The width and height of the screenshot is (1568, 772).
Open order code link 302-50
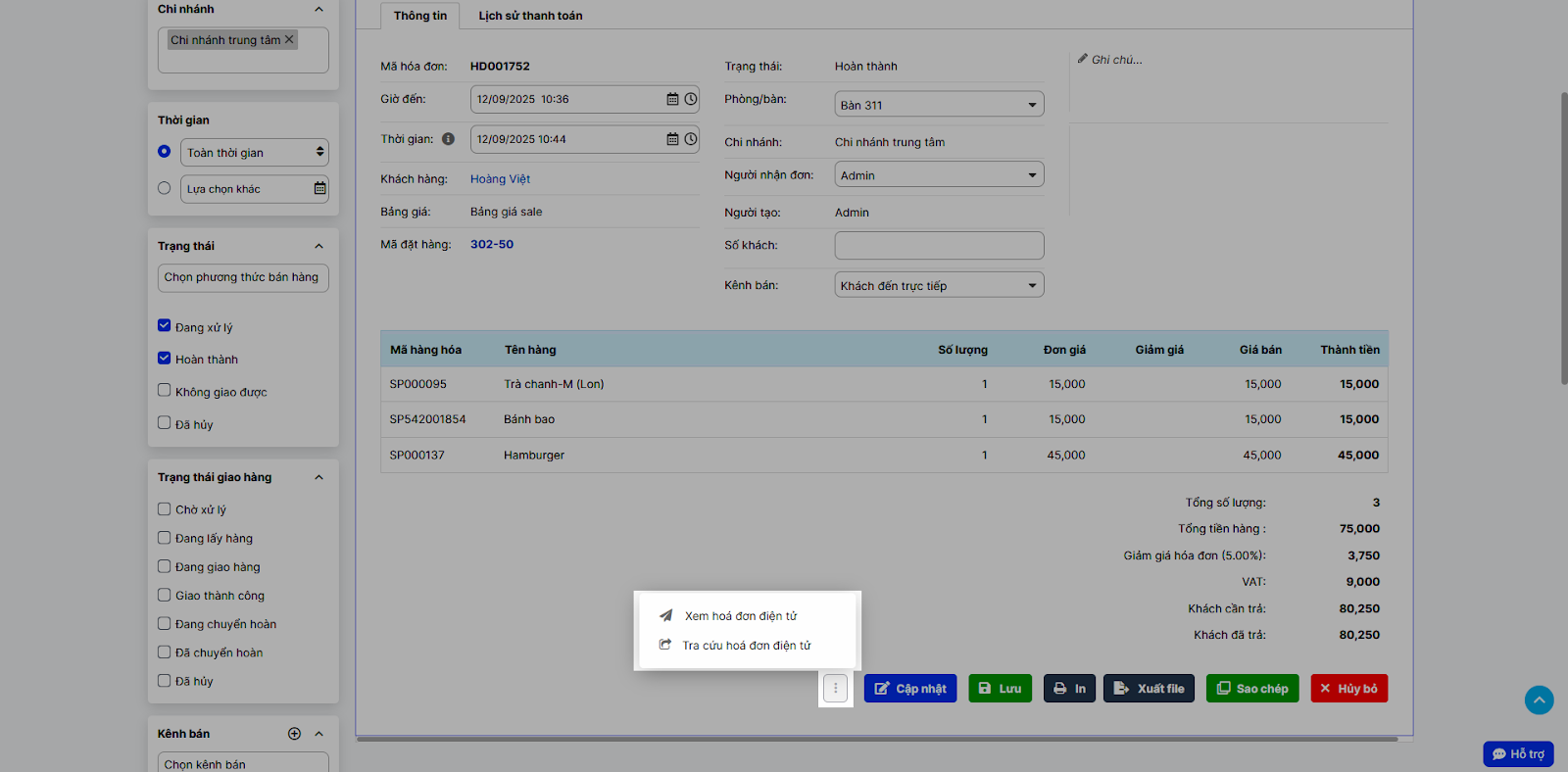[492, 245]
